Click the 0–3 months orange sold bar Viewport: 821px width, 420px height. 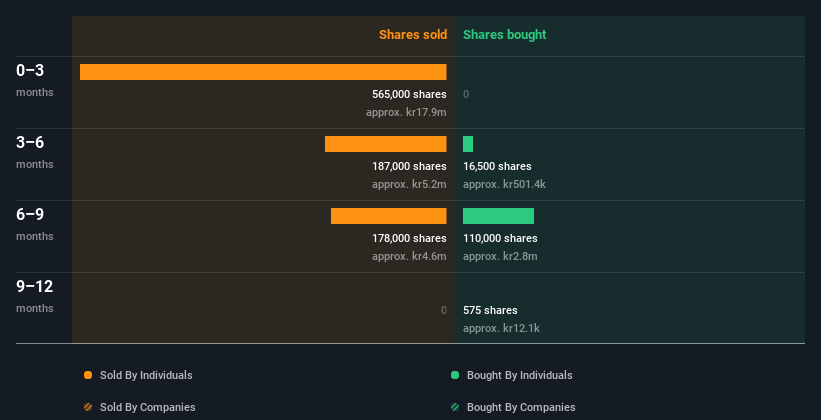(x=263, y=72)
